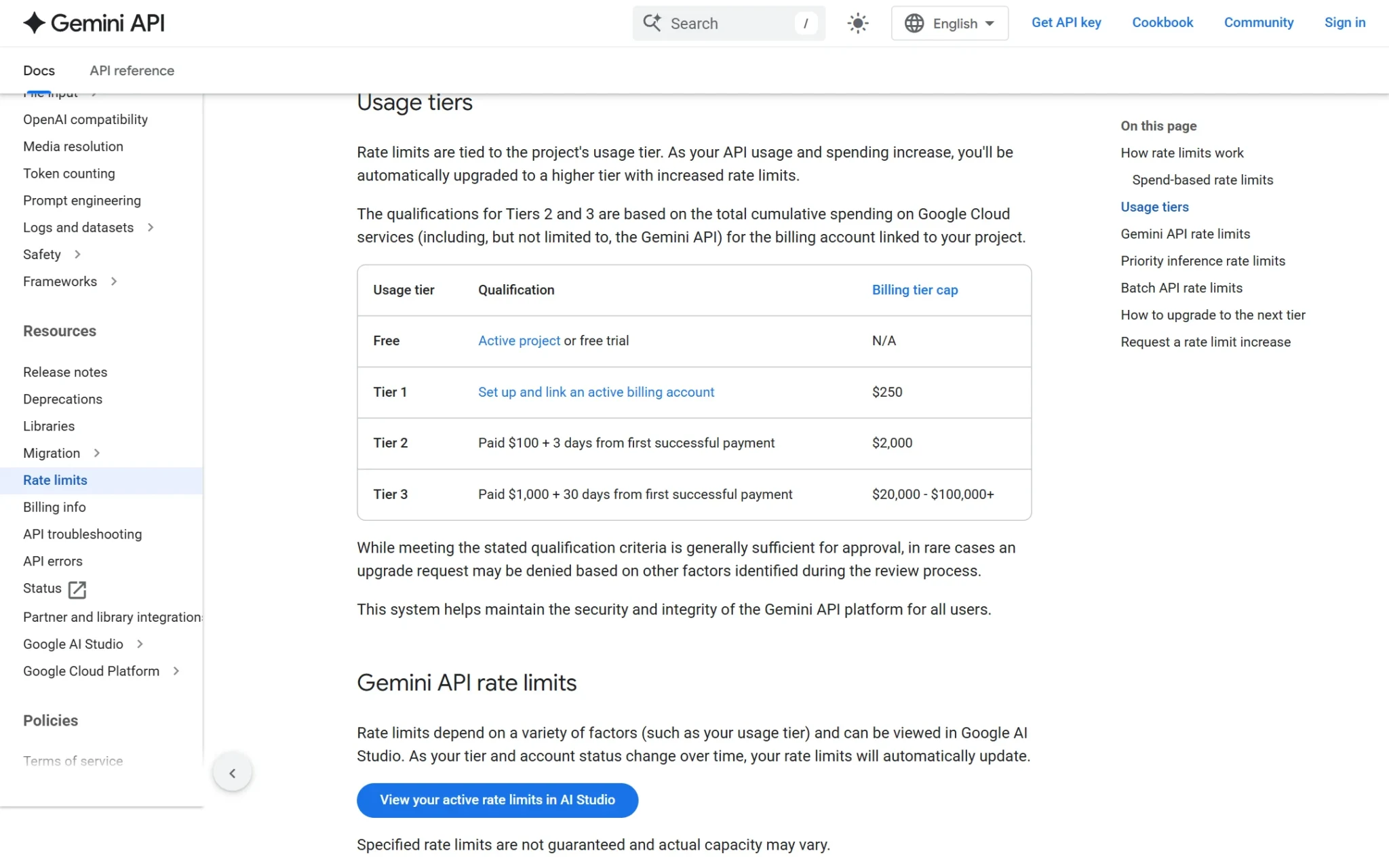Click the Billing tier cap header link
Screen dimensions: 1389x868
[x=915, y=290]
